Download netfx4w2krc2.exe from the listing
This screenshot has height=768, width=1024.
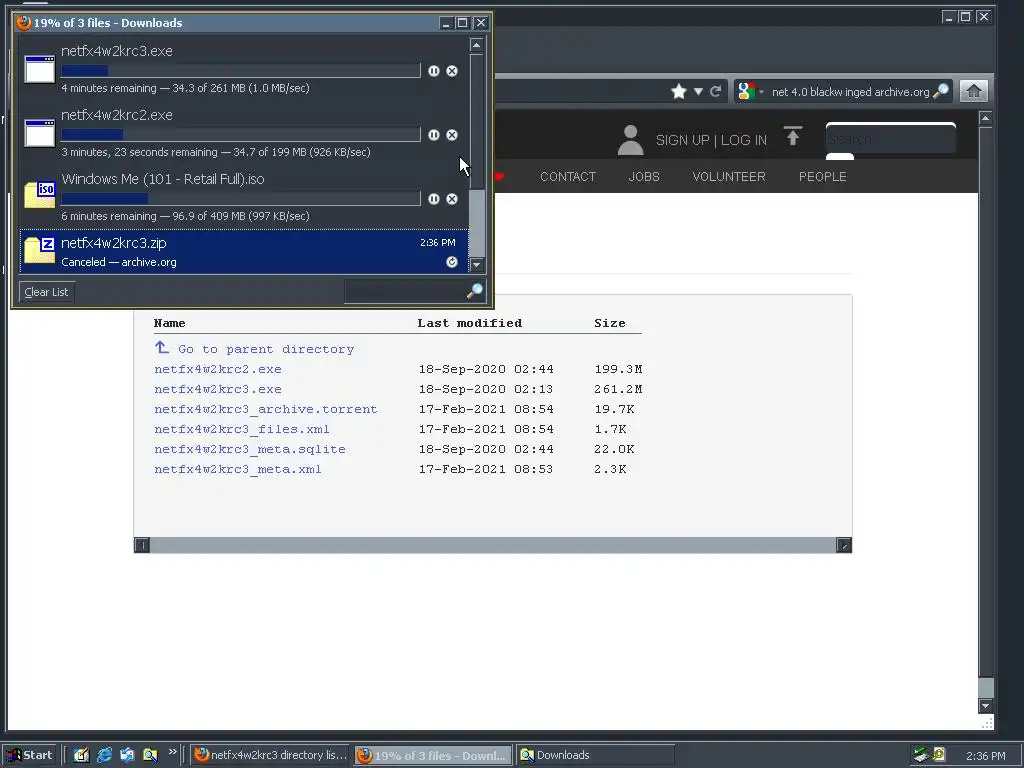218,369
